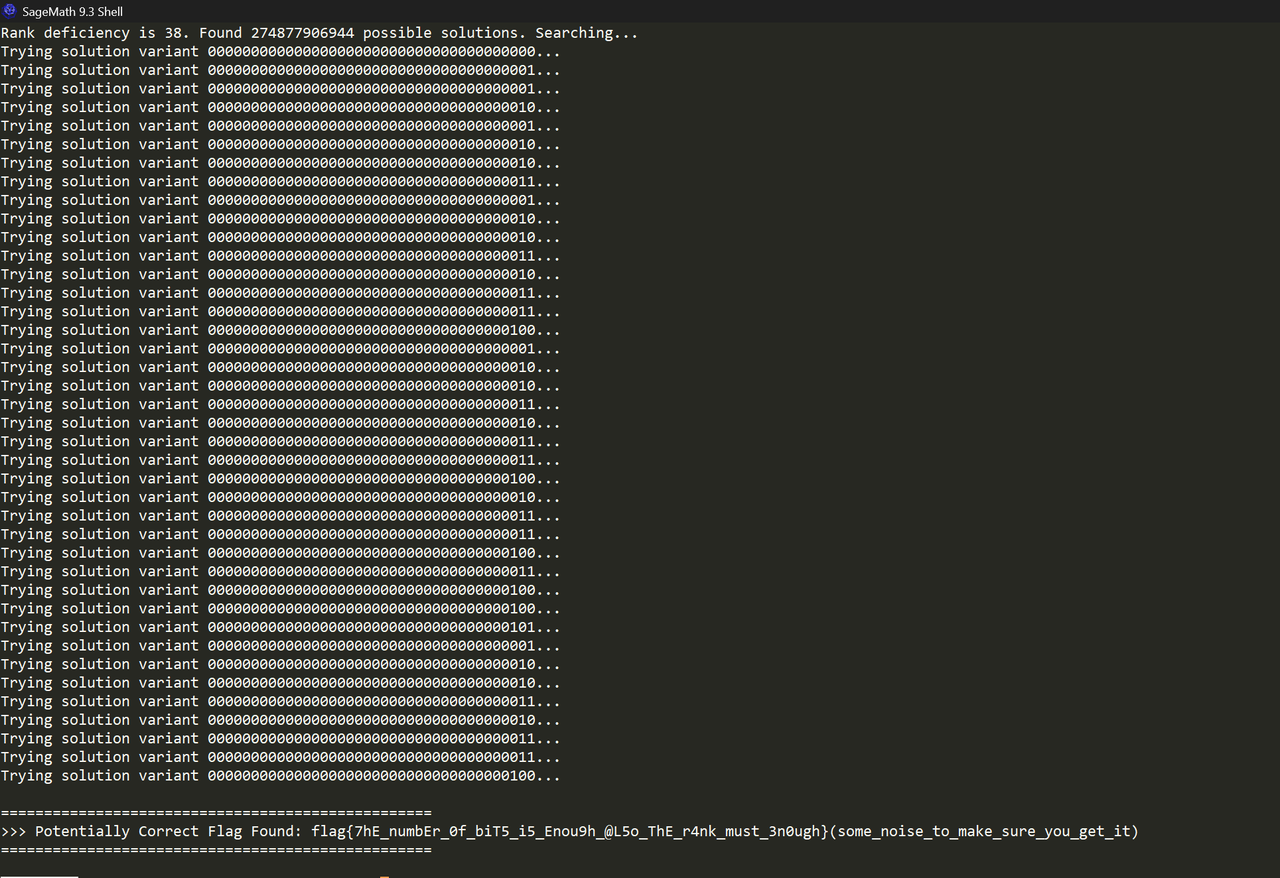Click the SageMath icon in the title bar
The height and width of the screenshot is (878, 1280).
10,11
